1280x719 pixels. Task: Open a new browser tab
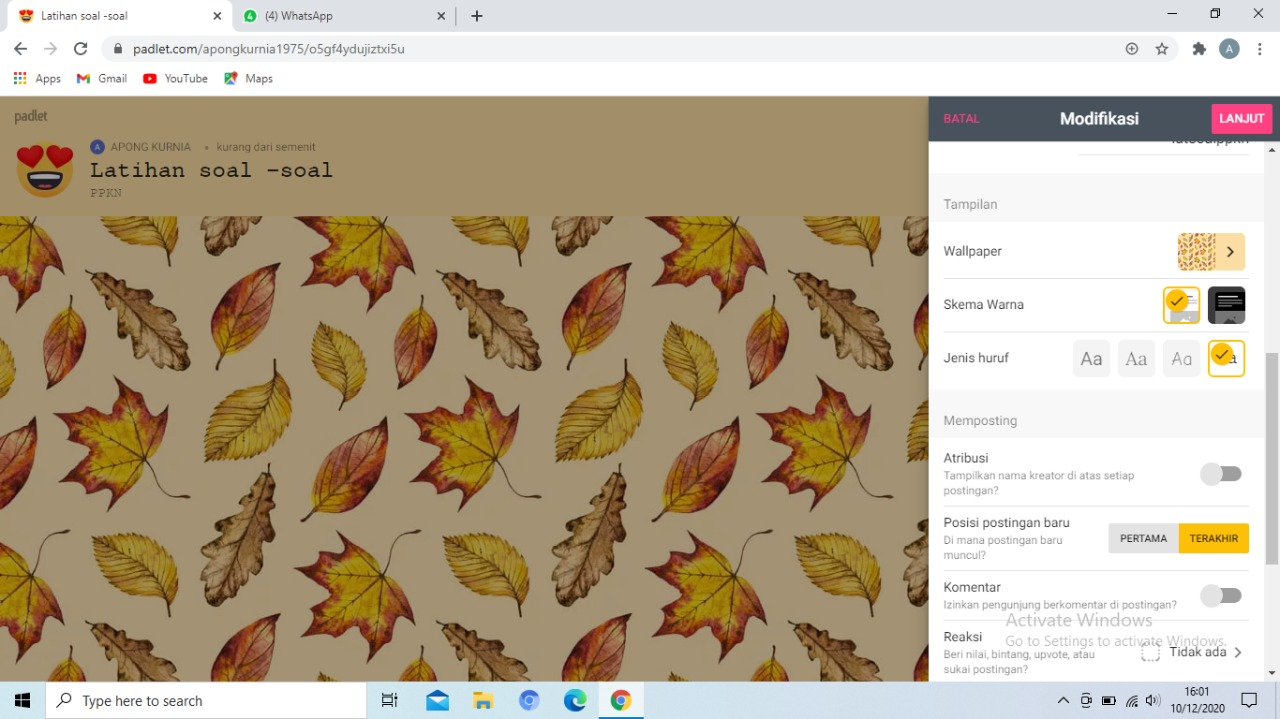[x=477, y=16]
